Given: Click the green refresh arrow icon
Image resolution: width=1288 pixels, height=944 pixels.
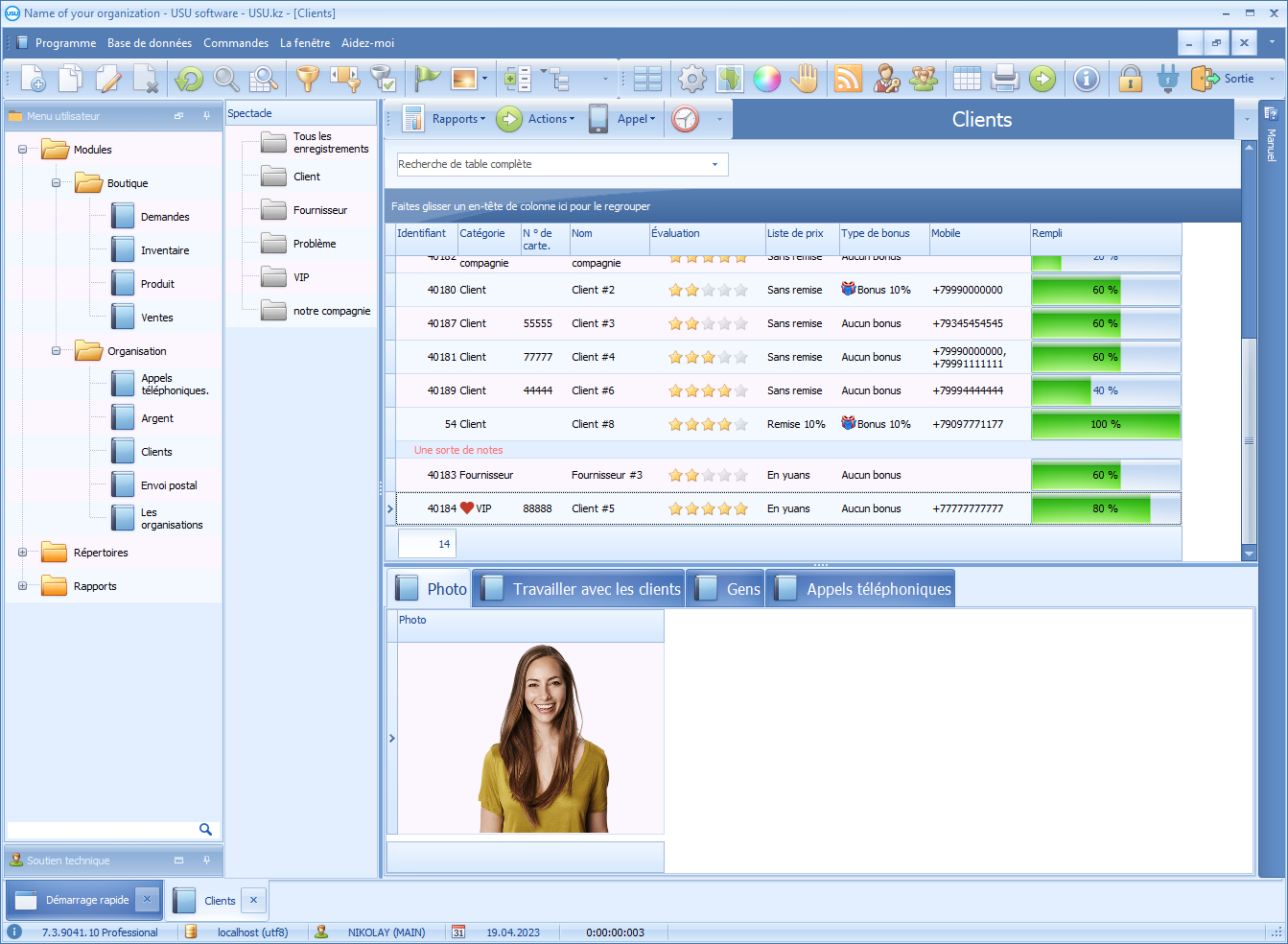Looking at the screenshot, I should (x=189, y=79).
